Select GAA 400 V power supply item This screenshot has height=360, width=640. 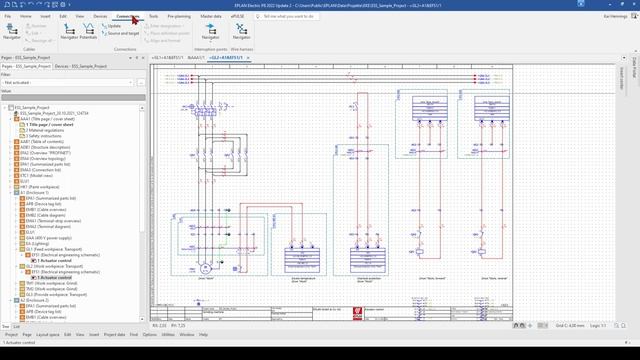pyautogui.click(x=49, y=238)
